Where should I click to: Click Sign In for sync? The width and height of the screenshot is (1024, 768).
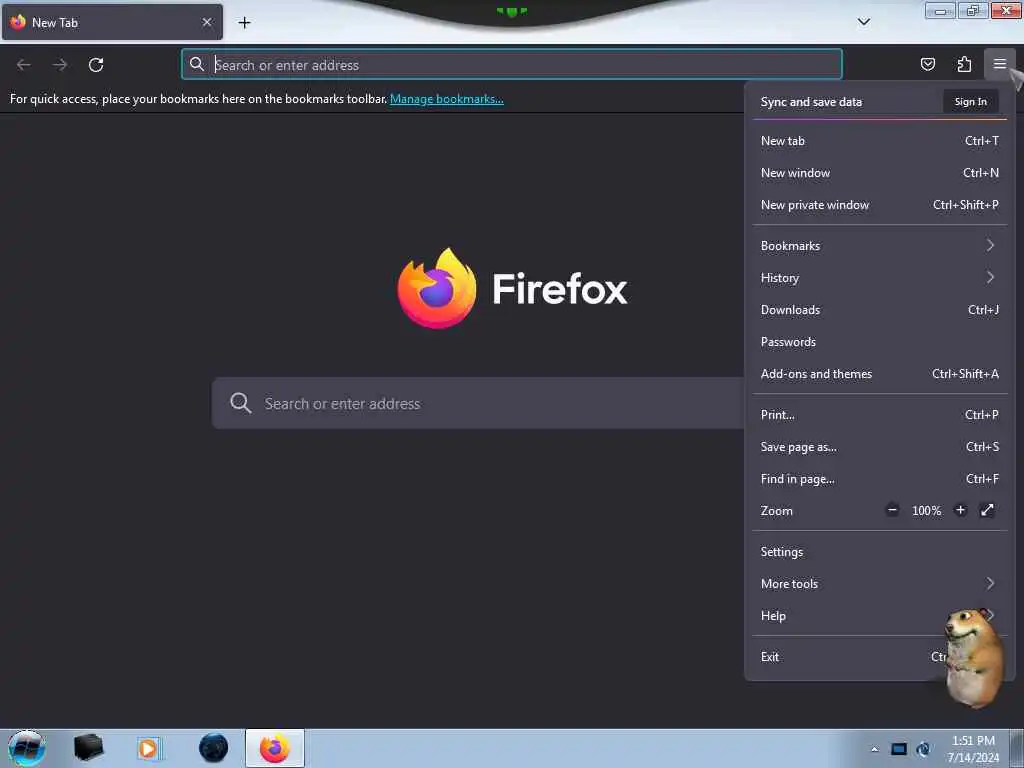point(970,102)
